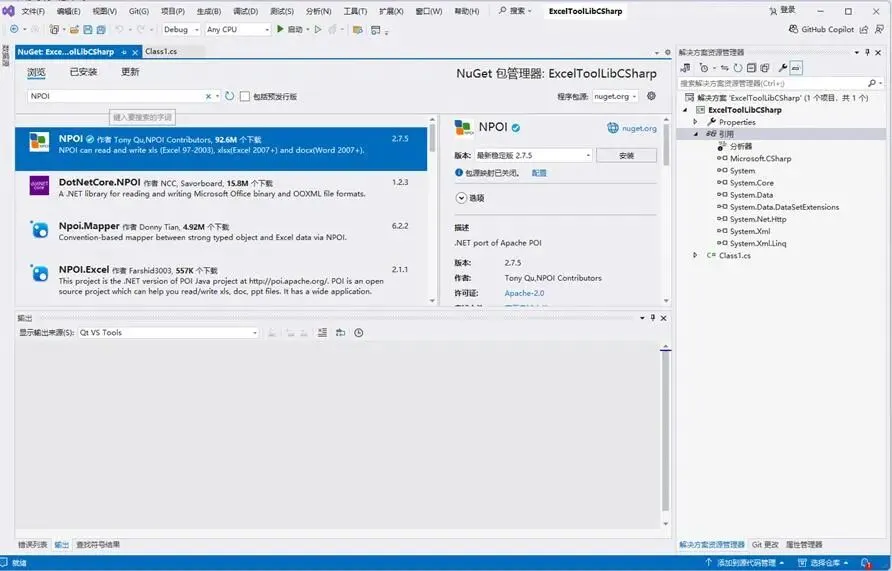Expand the options chevron in package details
Screen dimensions: 892x571
tap(461, 198)
